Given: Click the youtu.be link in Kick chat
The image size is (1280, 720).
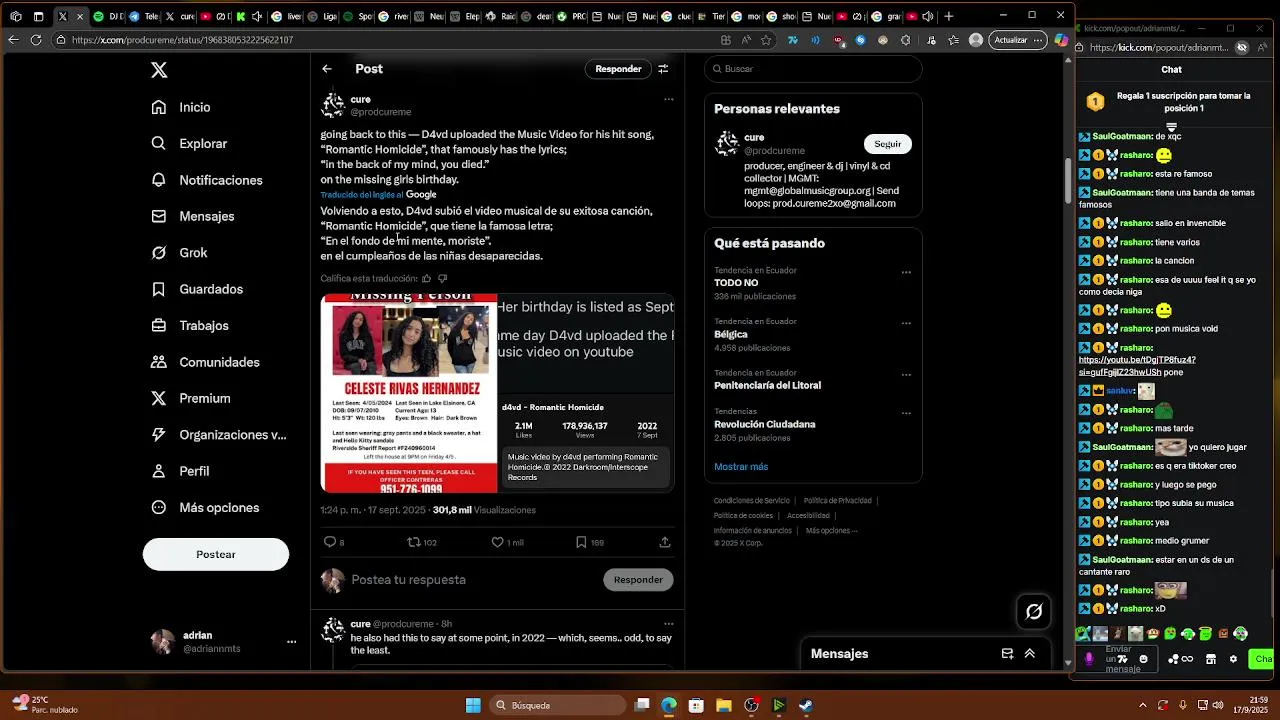Looking at the screenshot, I should click(x=1137, y=366).
